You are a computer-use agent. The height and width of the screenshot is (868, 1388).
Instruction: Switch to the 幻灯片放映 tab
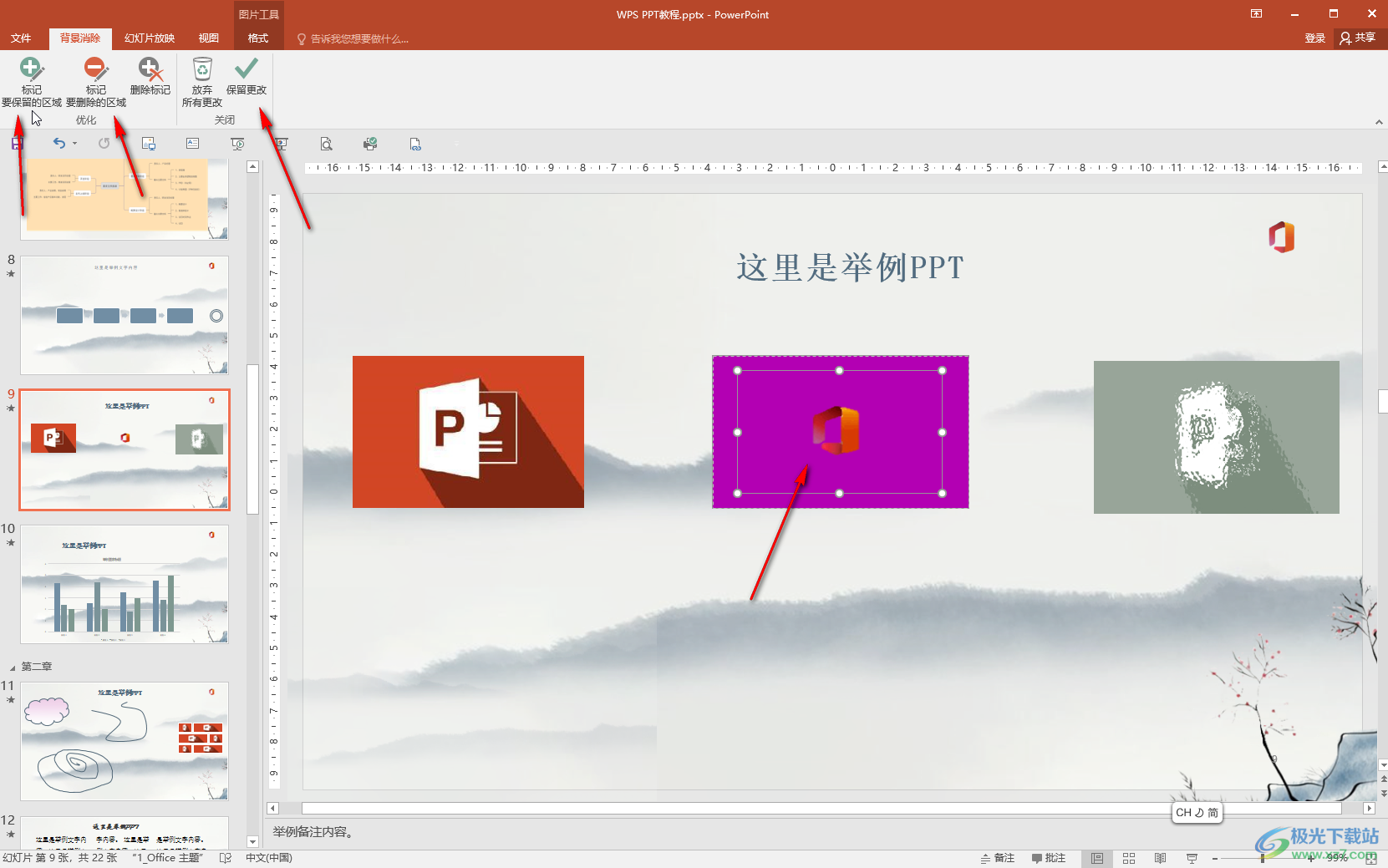point(150,38)
